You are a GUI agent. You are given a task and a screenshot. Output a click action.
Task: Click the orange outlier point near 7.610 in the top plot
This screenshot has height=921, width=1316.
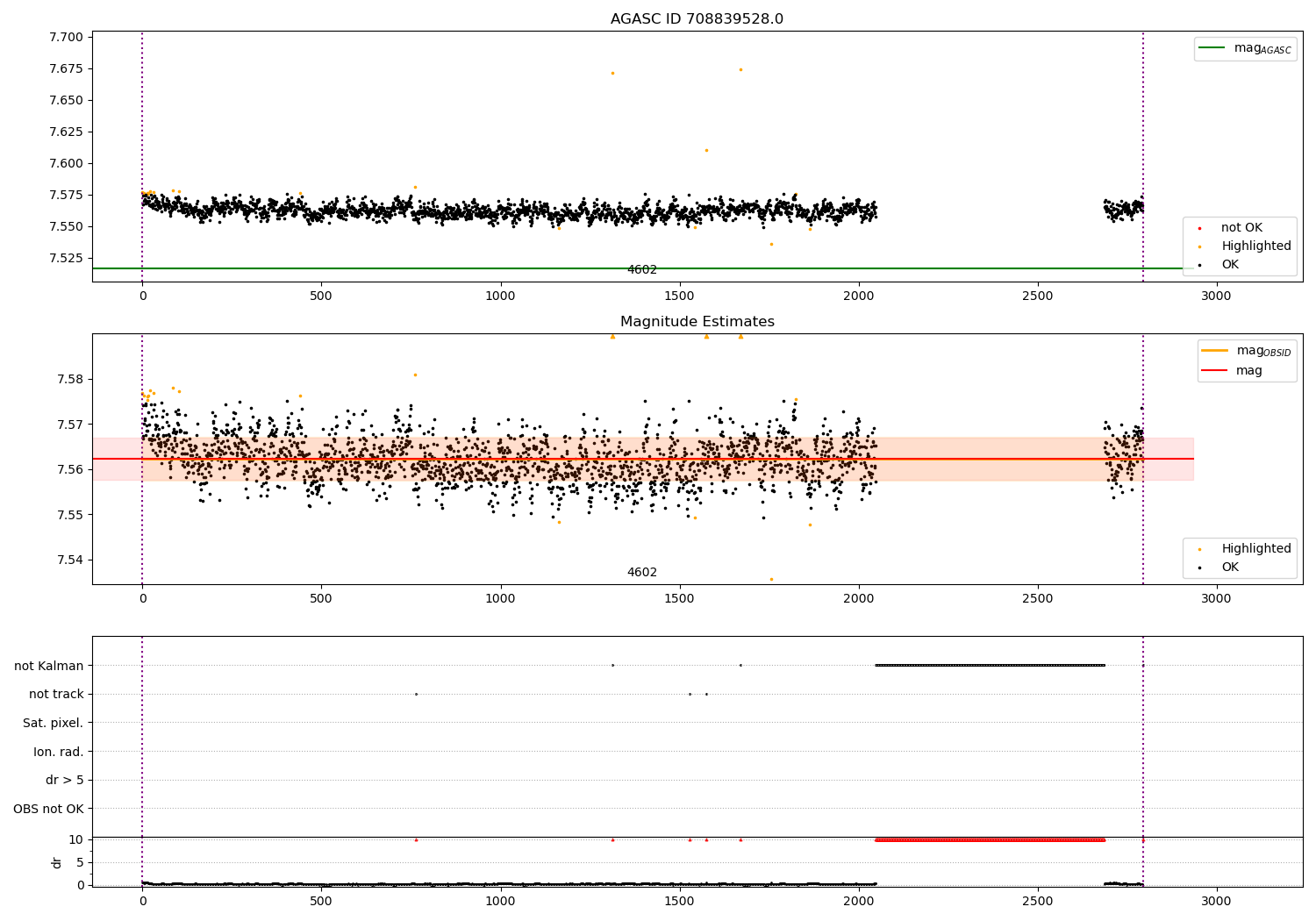tap(706, 150)
